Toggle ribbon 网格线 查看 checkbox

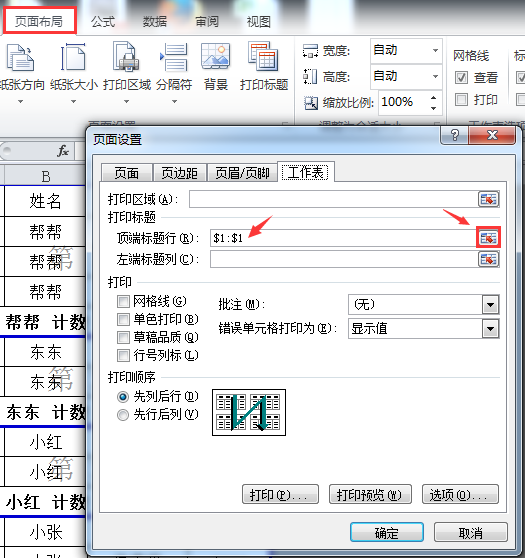pyautogui.click(x=461, y=77)
